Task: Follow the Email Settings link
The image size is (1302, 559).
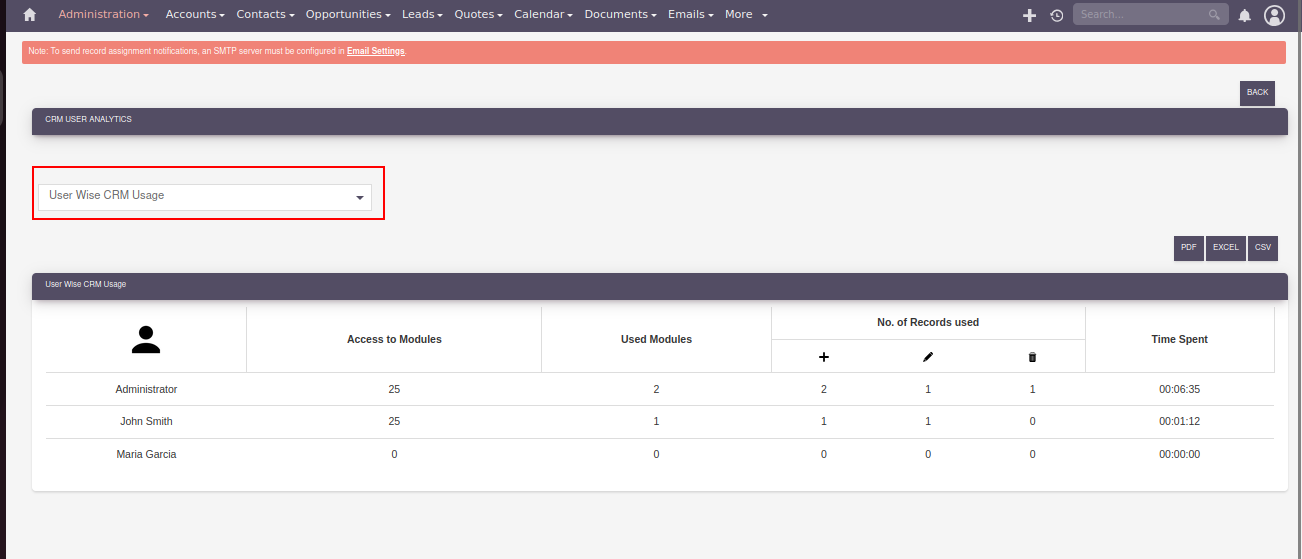Action: [375, 51]
